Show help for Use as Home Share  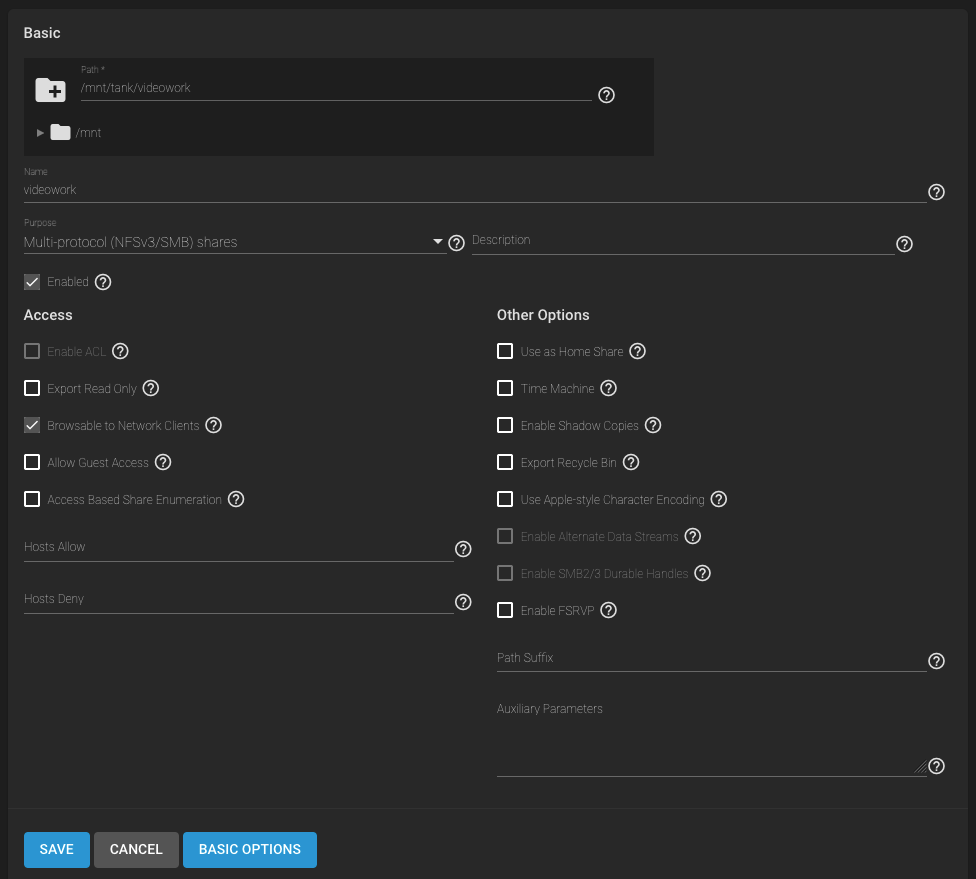point(637,351)
